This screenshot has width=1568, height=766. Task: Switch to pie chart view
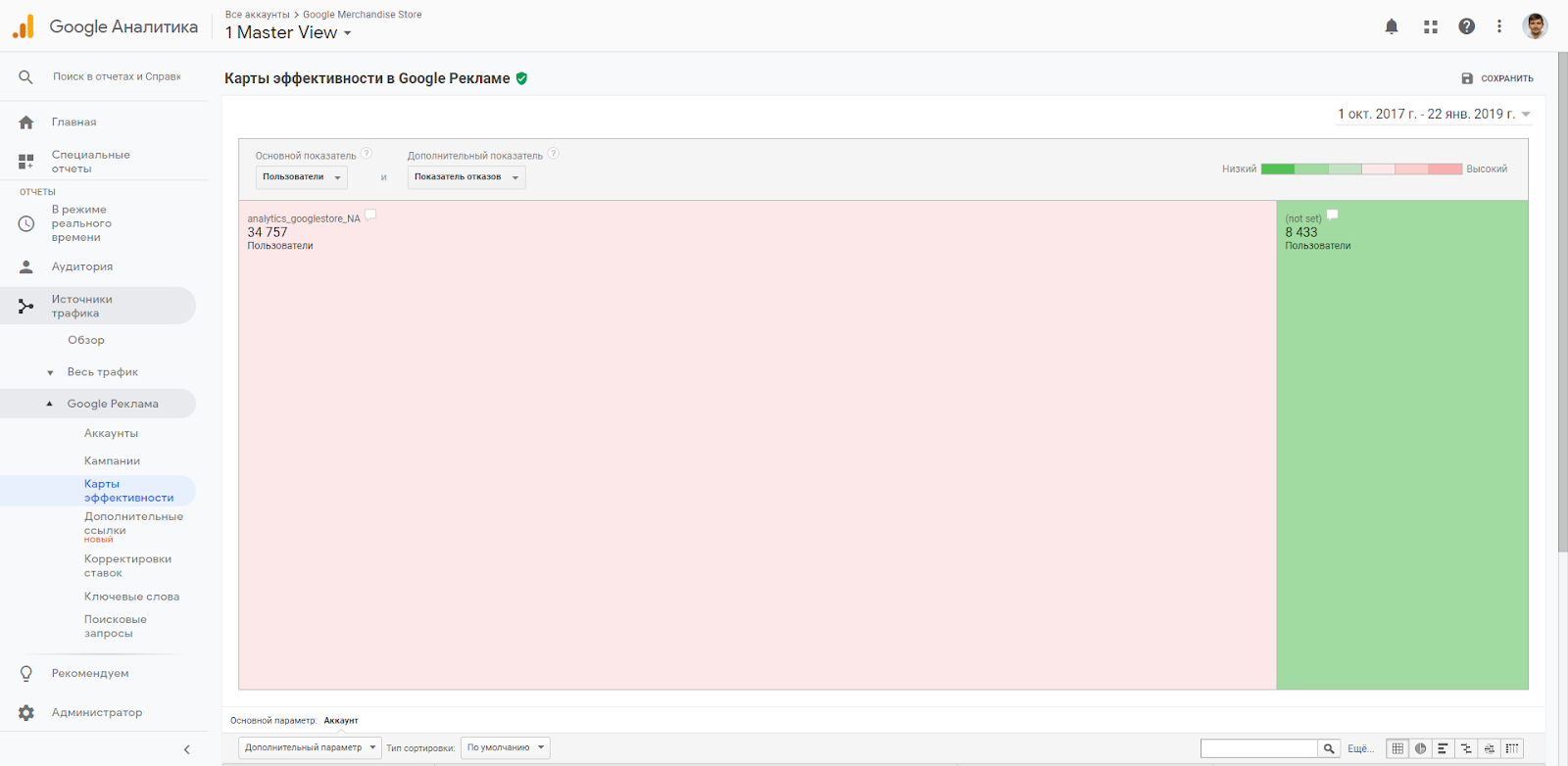[x=1420, y=748]
